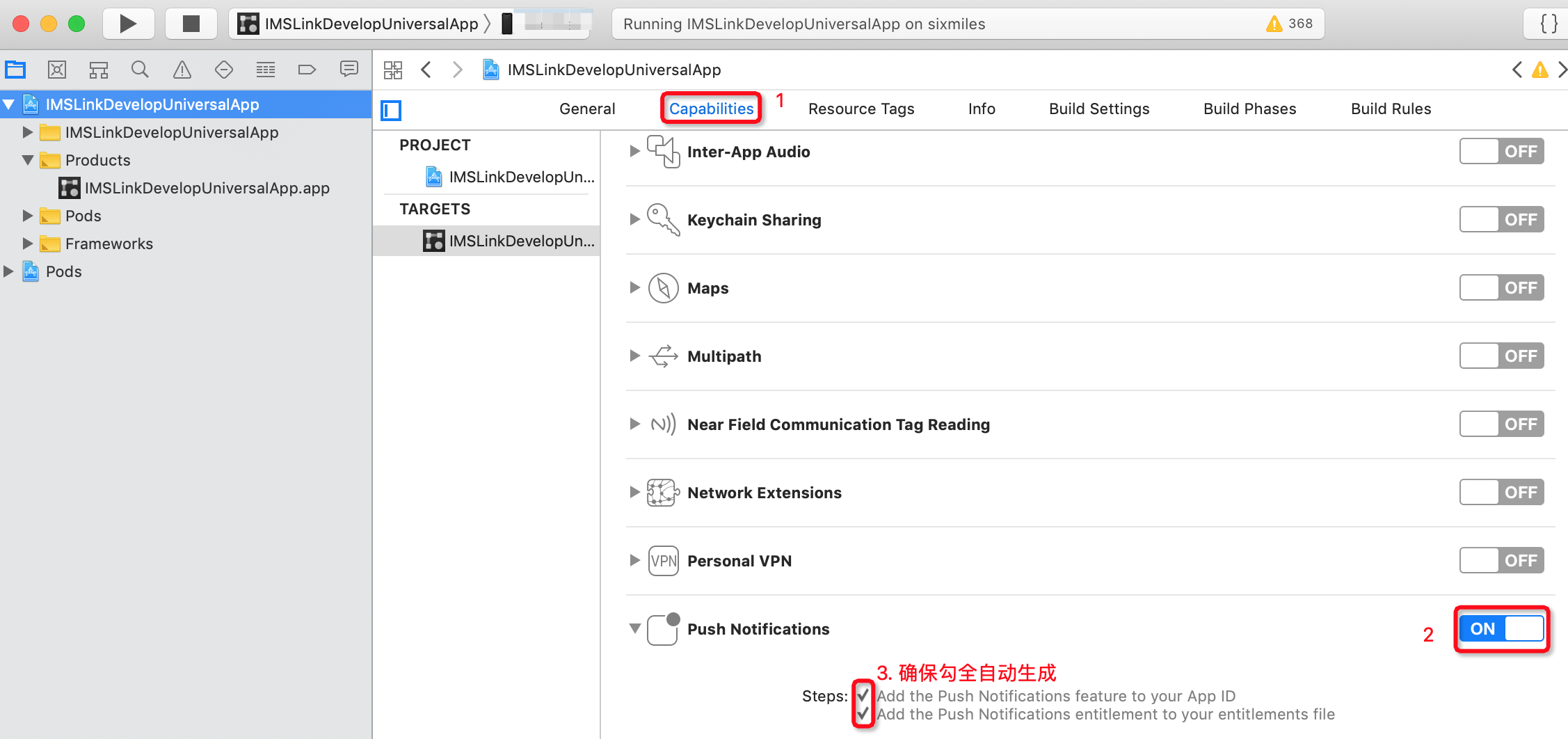Expand the Inter-App Audio section
This screenshot has height=739, width=1568.
click(x=634, y=151)
